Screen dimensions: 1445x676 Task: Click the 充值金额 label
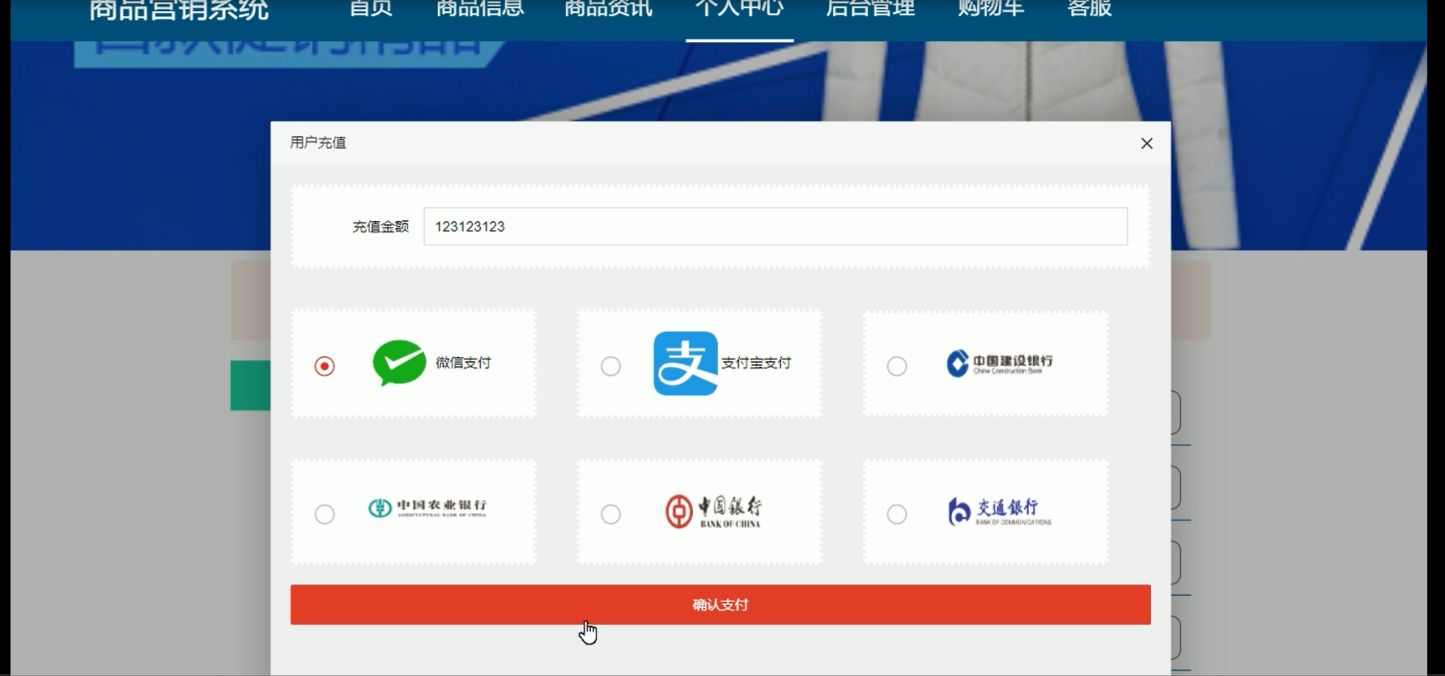pyautogui.click(x=380, y=227)
